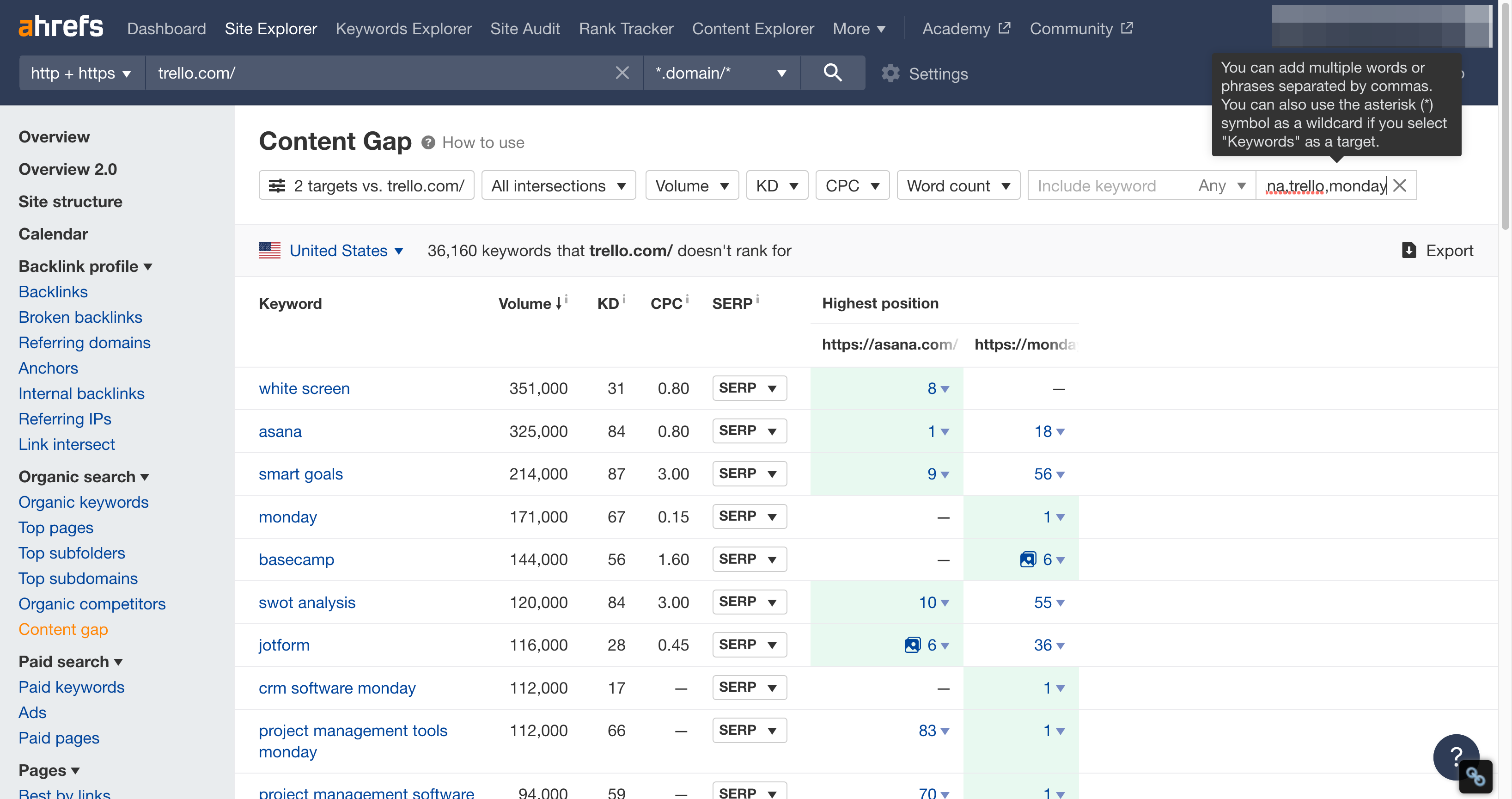This screenshot has width=1512, height=799.
Task: Open the Volume filter dropdown
Action: pos(691,186)
